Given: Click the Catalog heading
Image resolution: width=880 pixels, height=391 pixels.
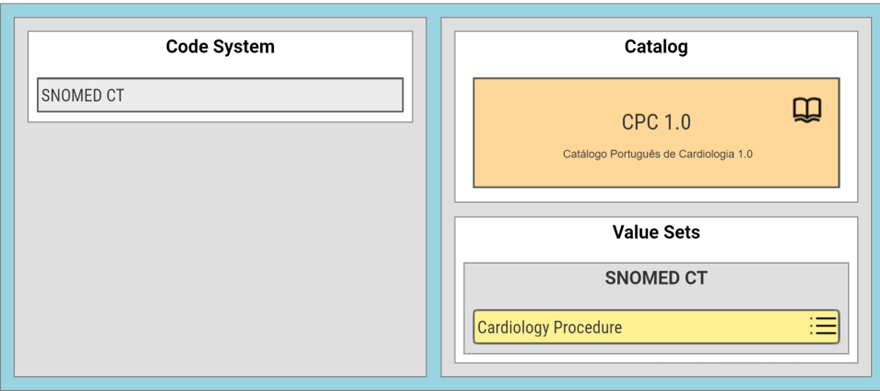Looking at the screenshot, I should click(656, 47).
